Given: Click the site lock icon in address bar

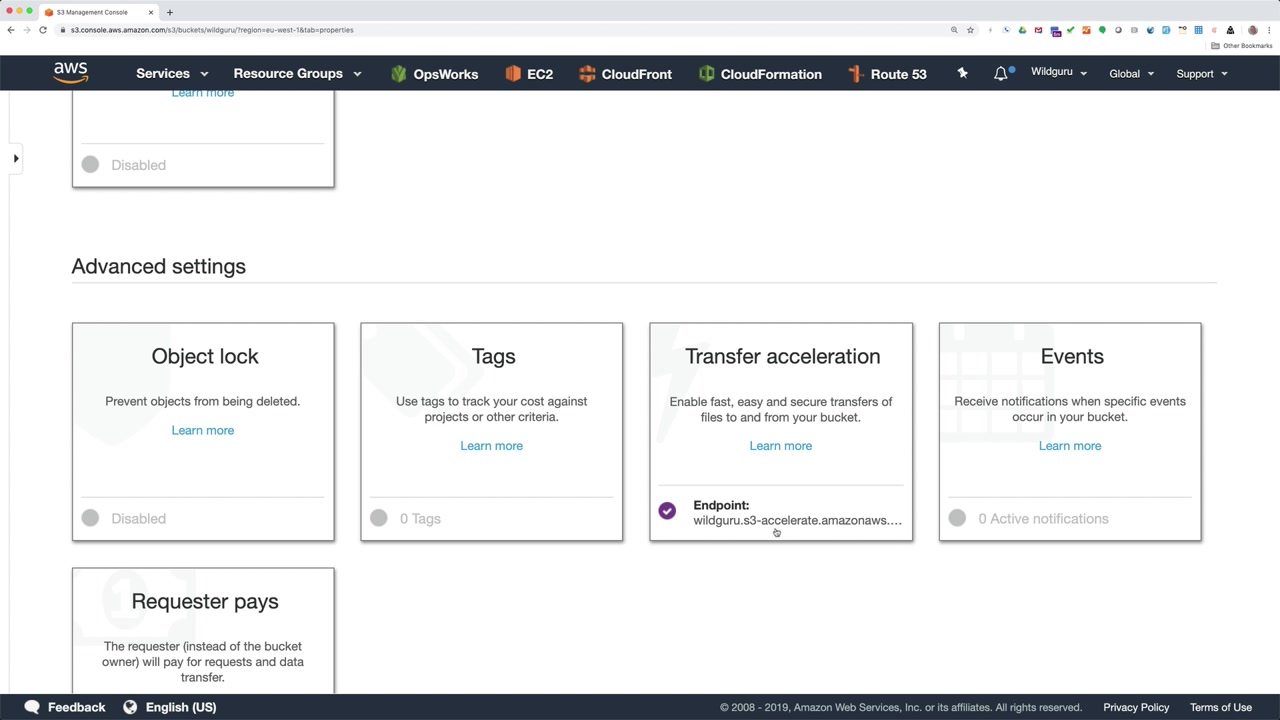Looking at the screenshot, I should tap(63, 30).
